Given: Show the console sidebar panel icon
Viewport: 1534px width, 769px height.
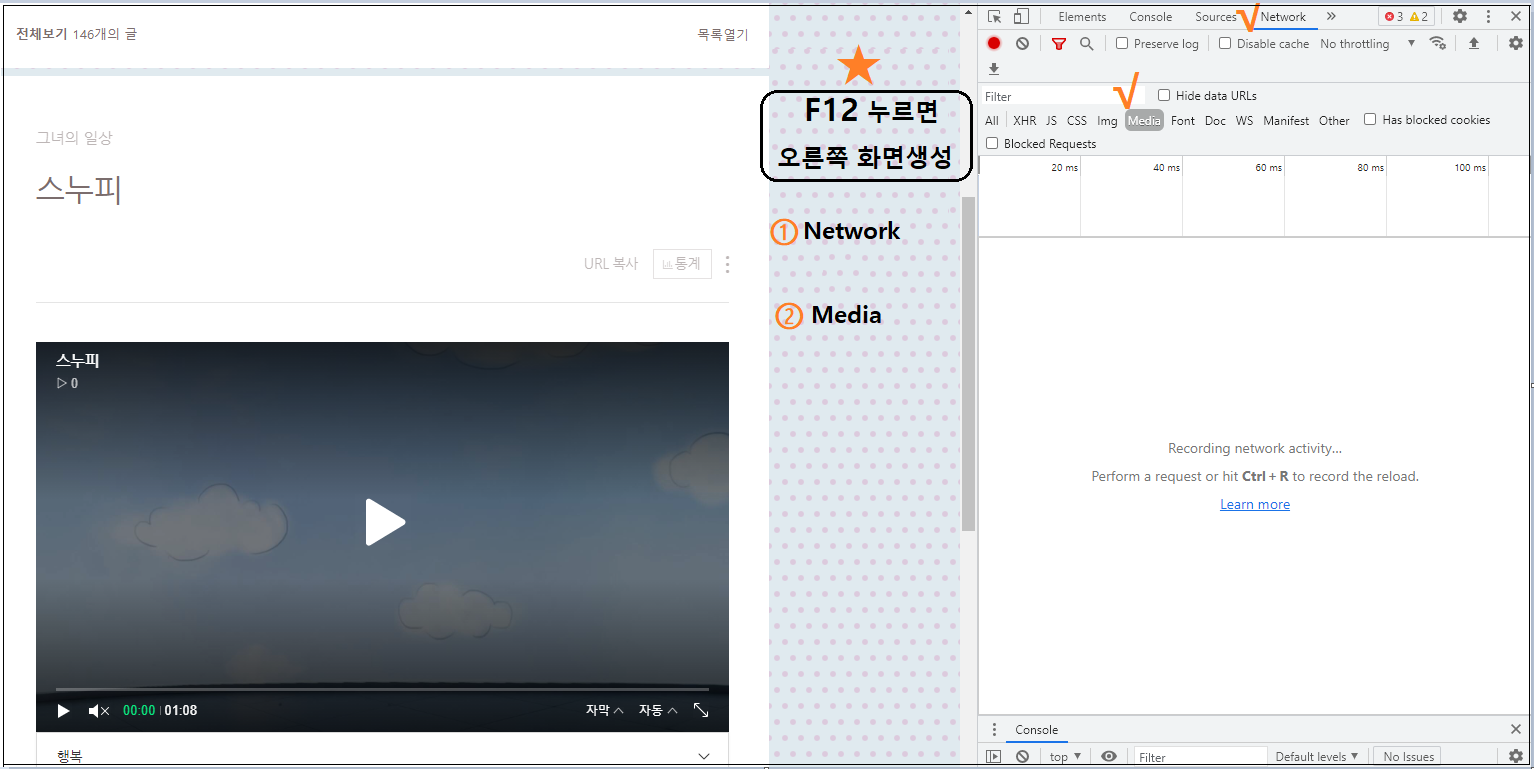Looking at the screenshot, I should point(993,757).
